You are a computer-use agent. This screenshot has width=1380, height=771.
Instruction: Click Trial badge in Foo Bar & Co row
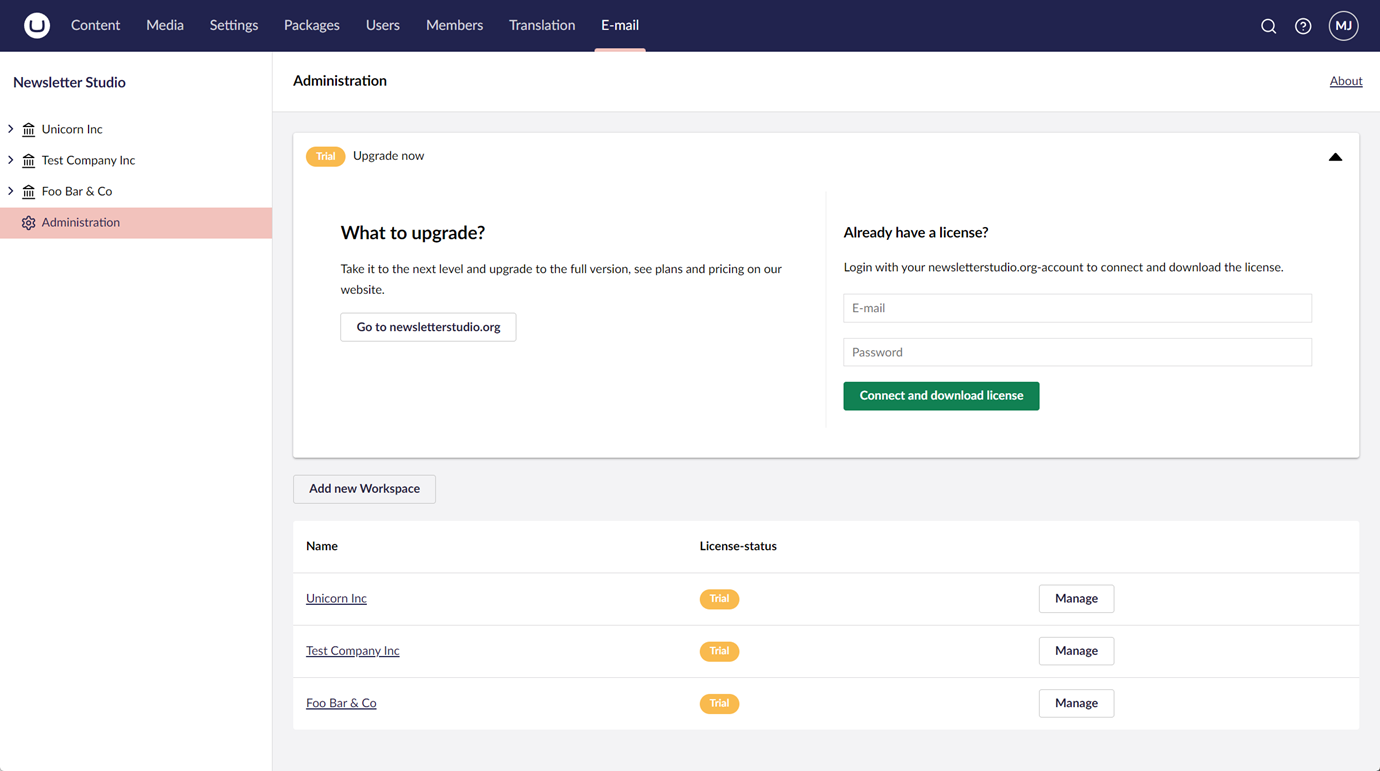pos(719,703)
